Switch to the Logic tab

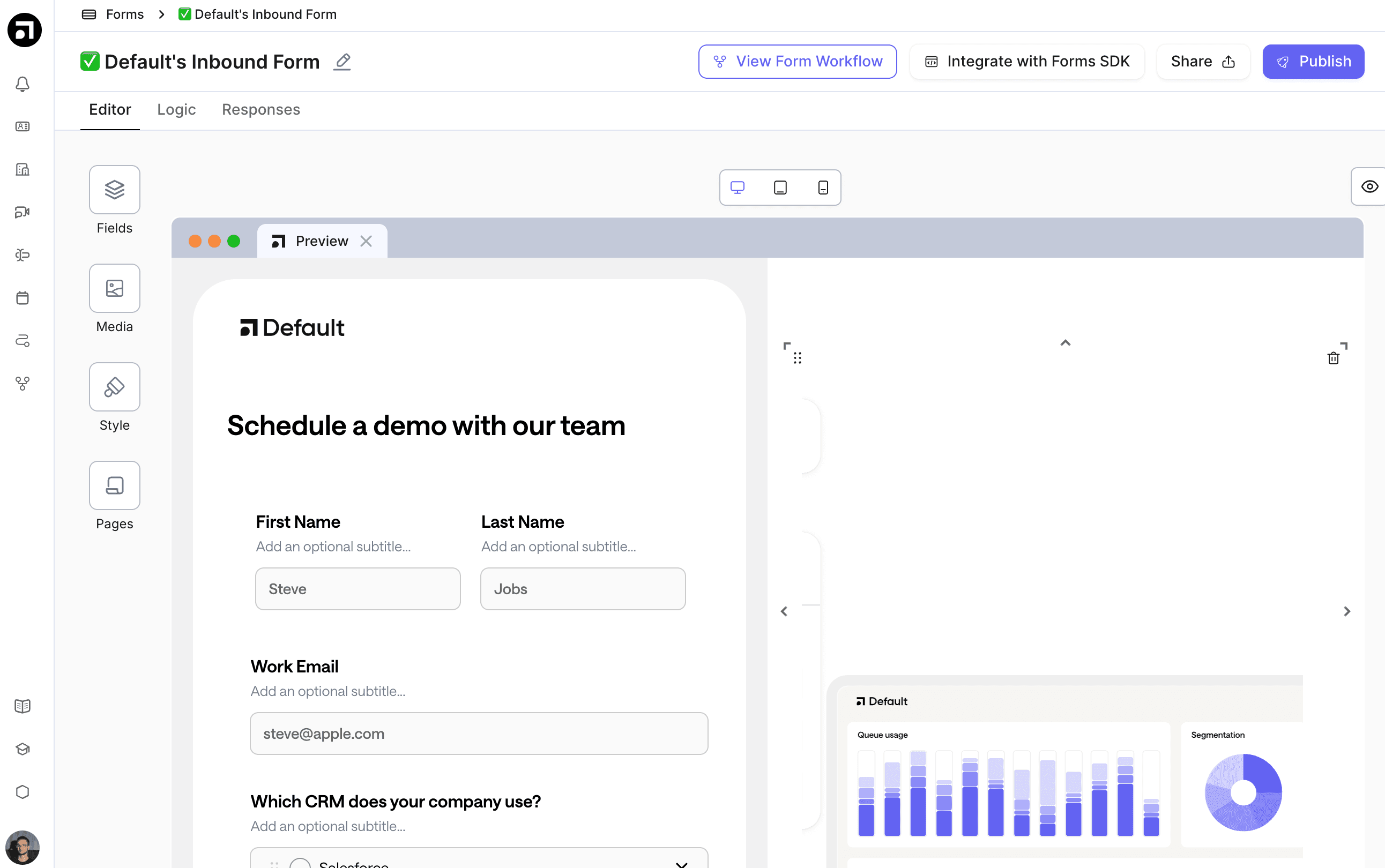click(x=176, y=110)
